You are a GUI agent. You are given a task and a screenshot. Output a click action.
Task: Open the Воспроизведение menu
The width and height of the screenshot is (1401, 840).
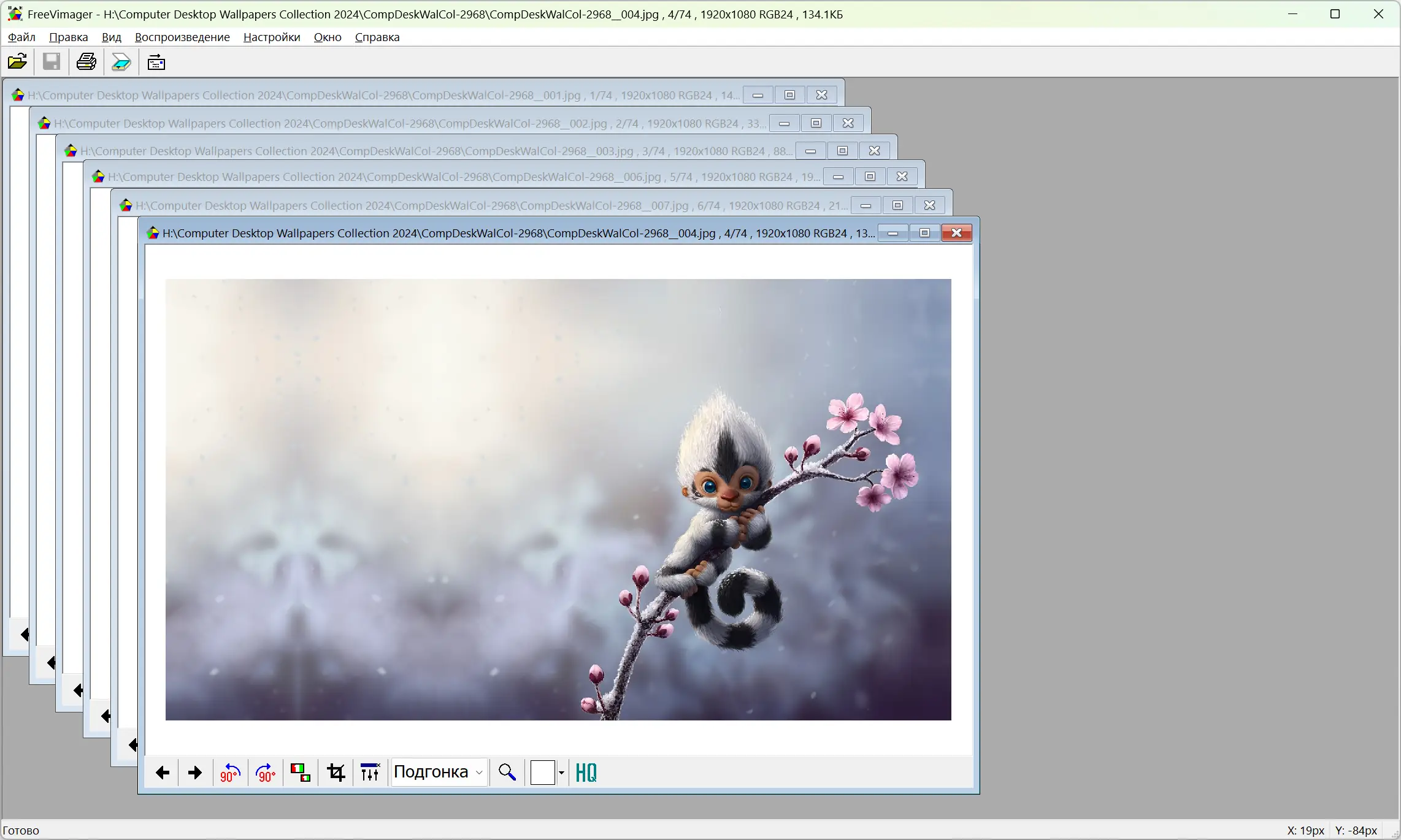[x=182, y=37]
